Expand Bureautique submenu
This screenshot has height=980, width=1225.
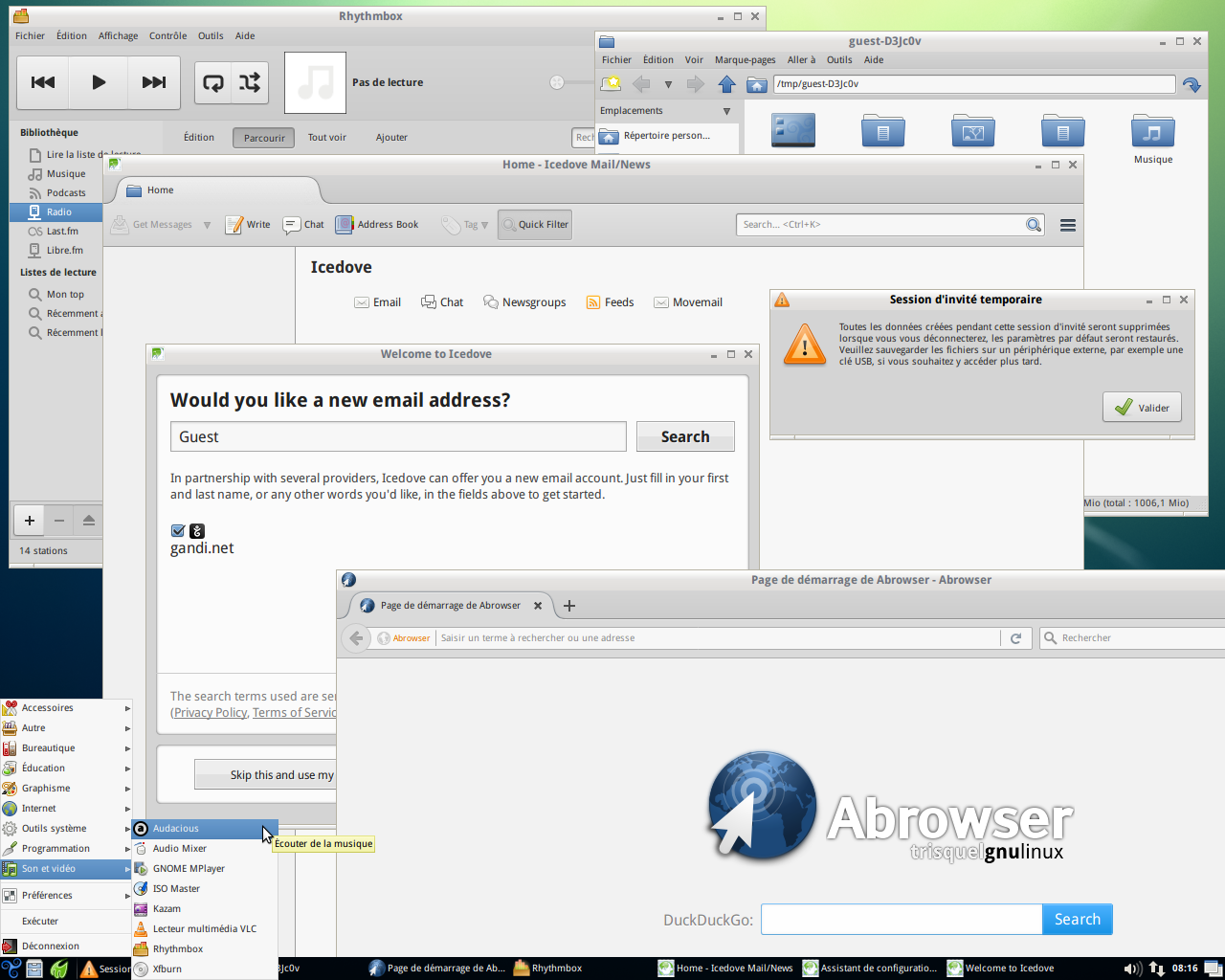[66, 748]
